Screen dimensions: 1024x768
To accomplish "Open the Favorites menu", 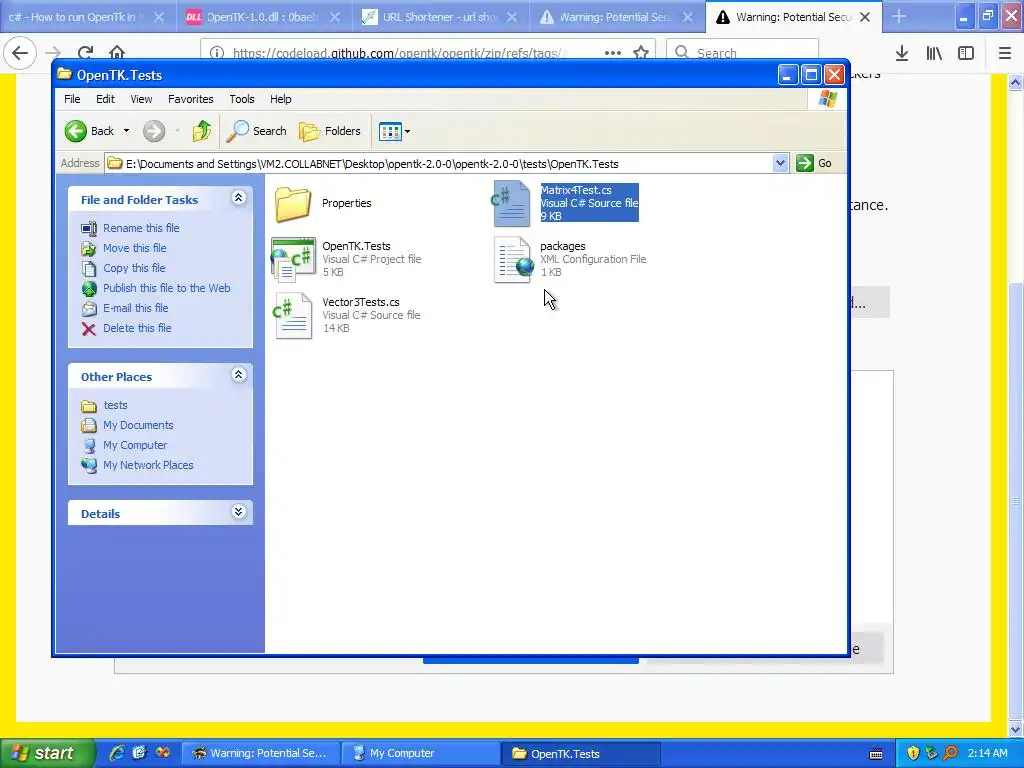I will (x=191, y=99).
